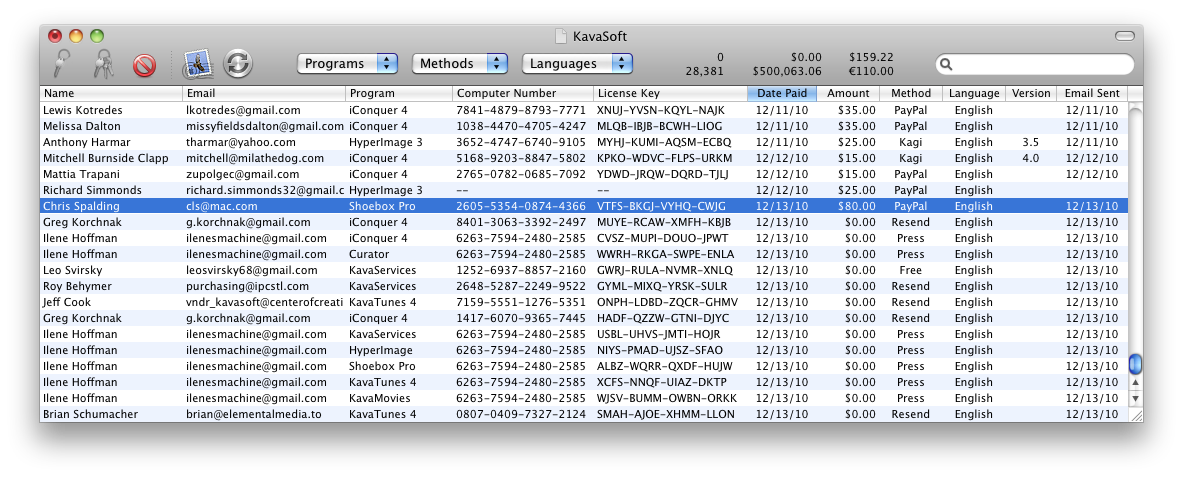Viewport: 1183px width, 477px height.
Task: Click the circular refresh arrows icon
Action: (x=238, y=64)
